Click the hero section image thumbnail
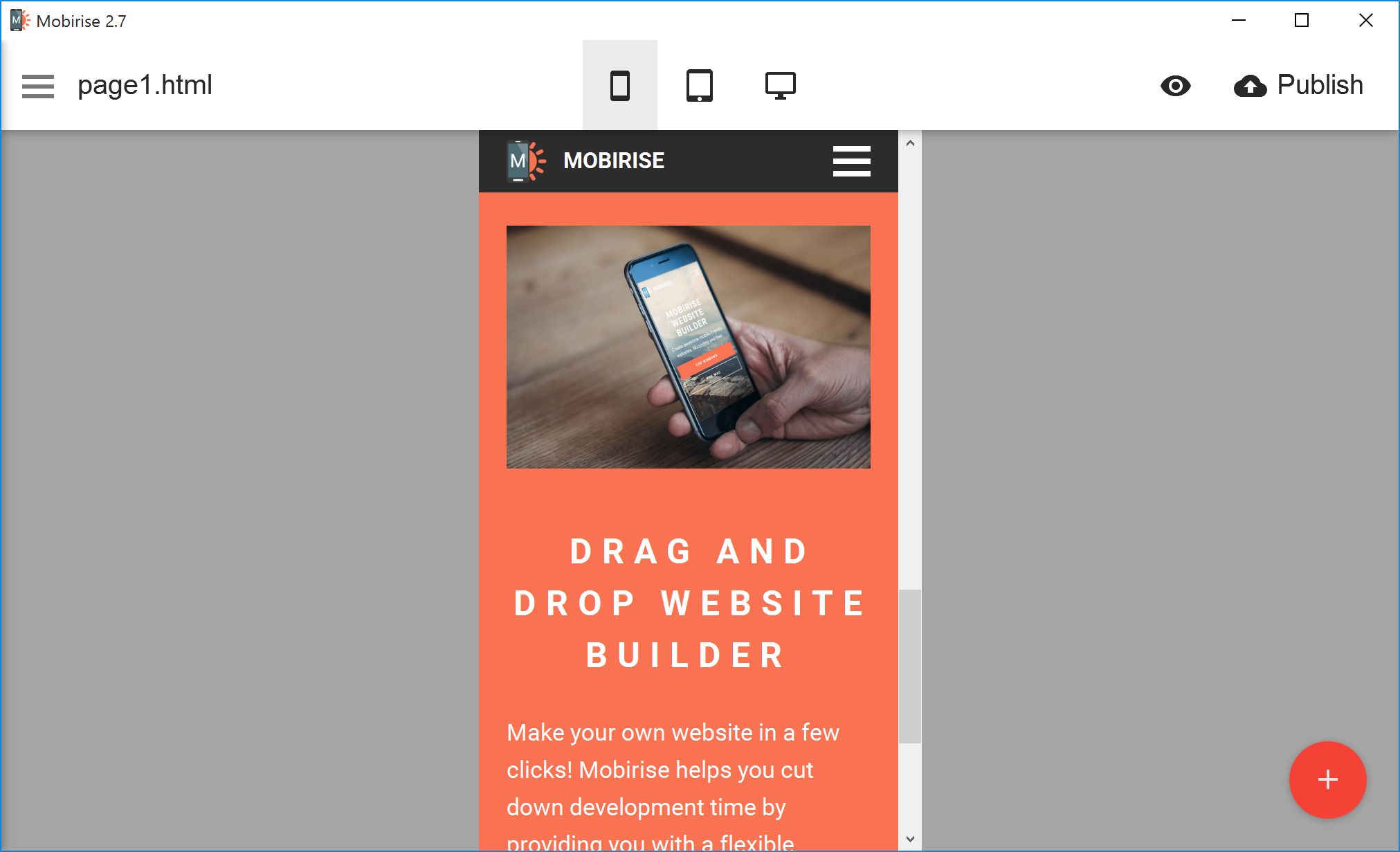The height and width of the screenshot is (852, 1400). coord(690,347)
